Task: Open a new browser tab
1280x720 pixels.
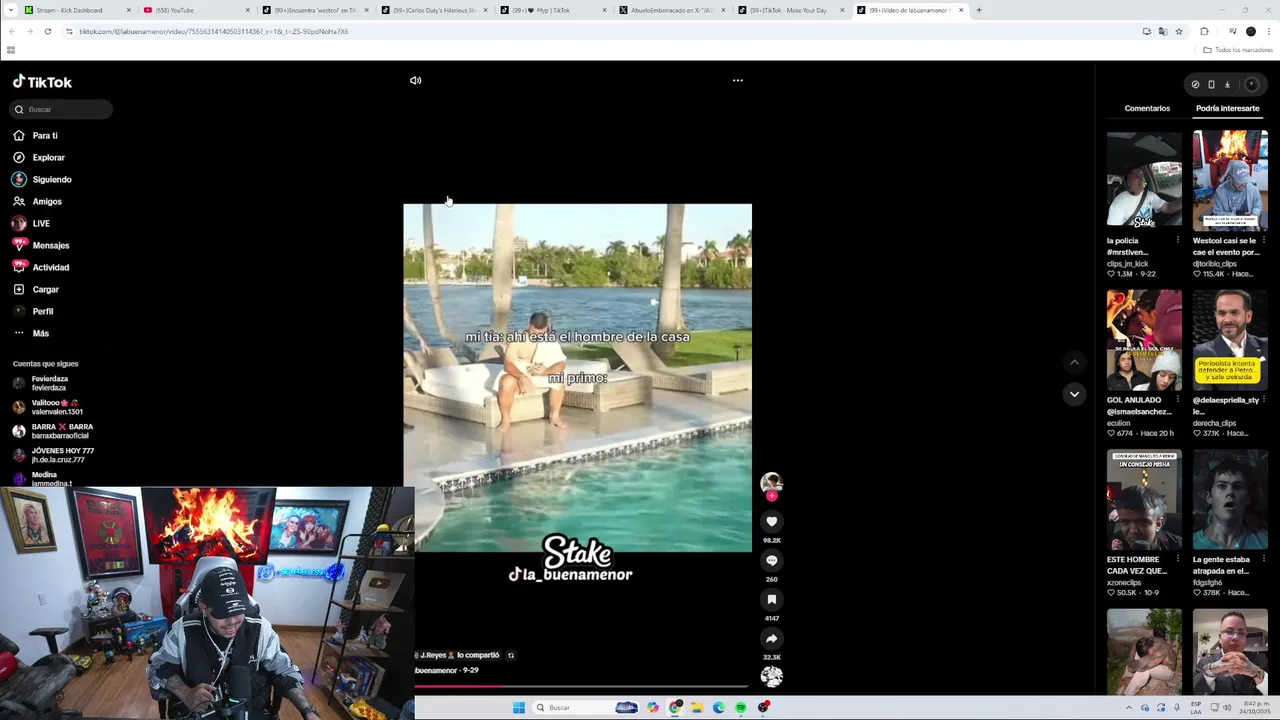Action: tap(979, 10)
